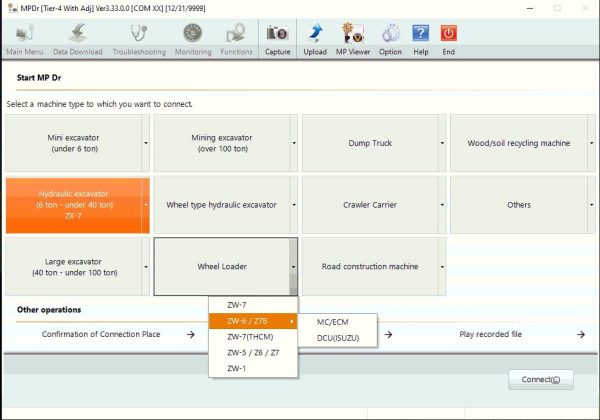Click the Connect(C) button

pyautogui.click(x=541, y=379)
